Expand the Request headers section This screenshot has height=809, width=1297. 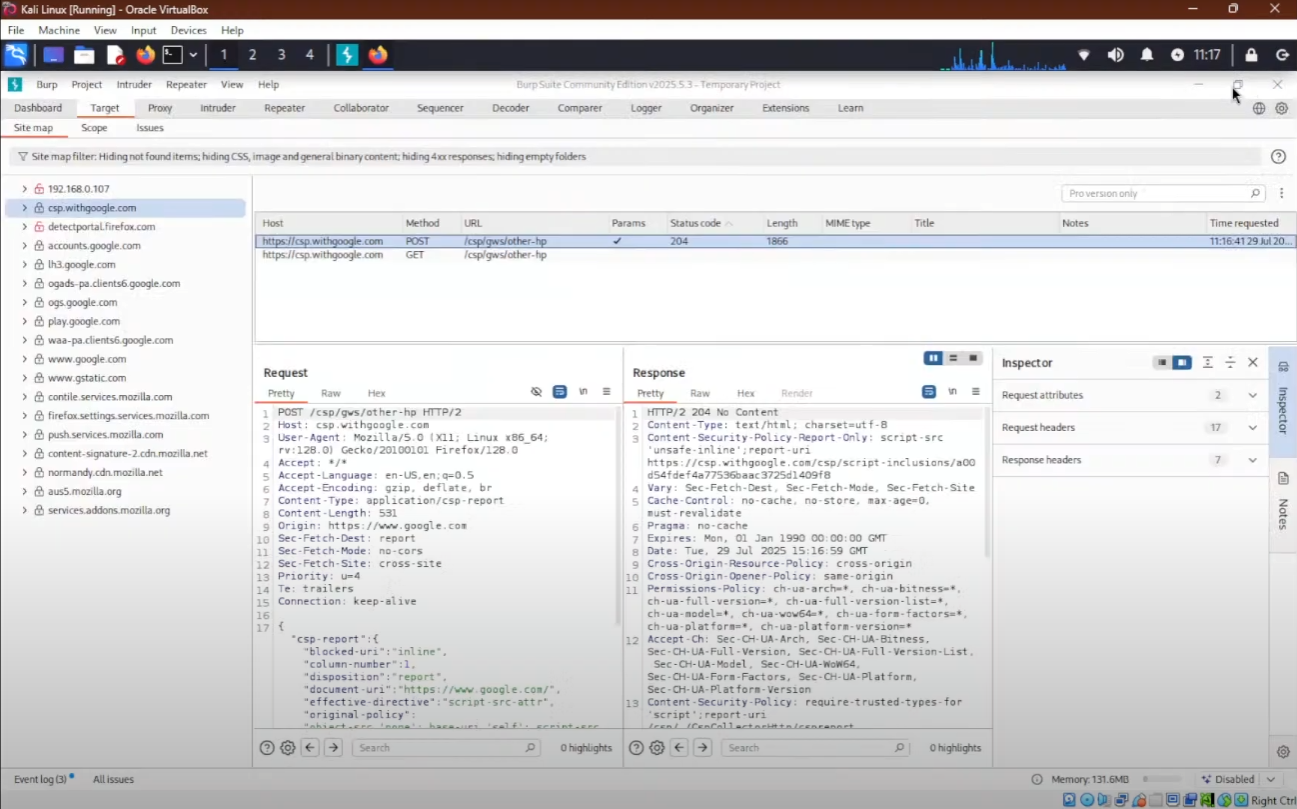tap(1252, 428)
